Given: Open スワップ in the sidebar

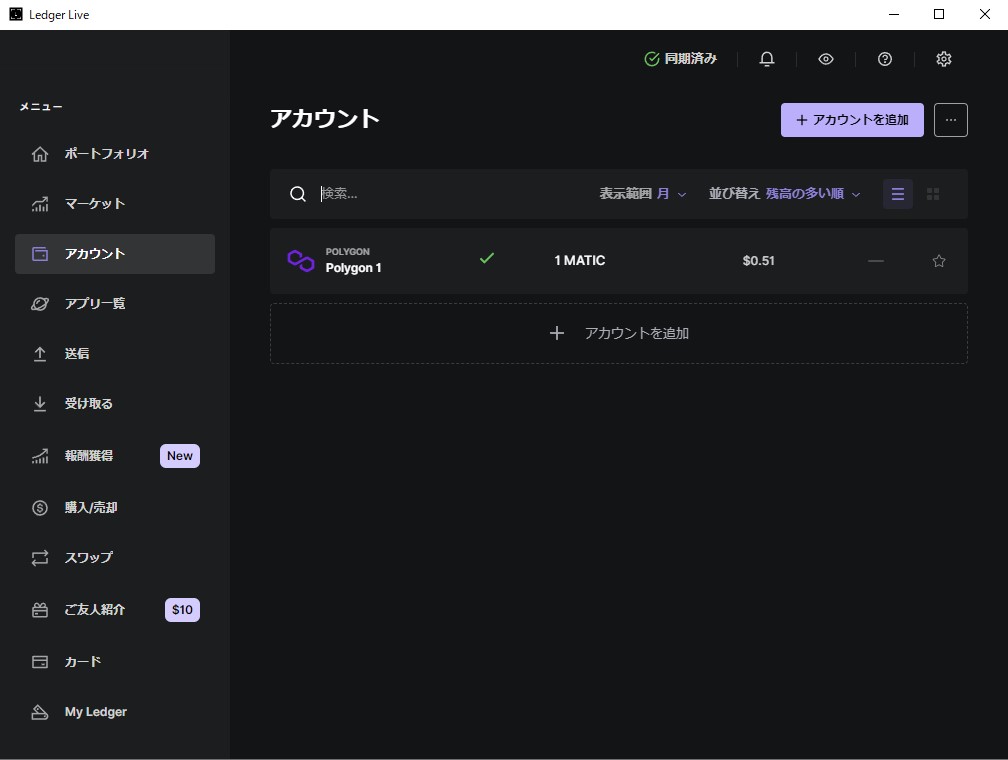Looking at the screenshot, I should [x=114, y=557].
